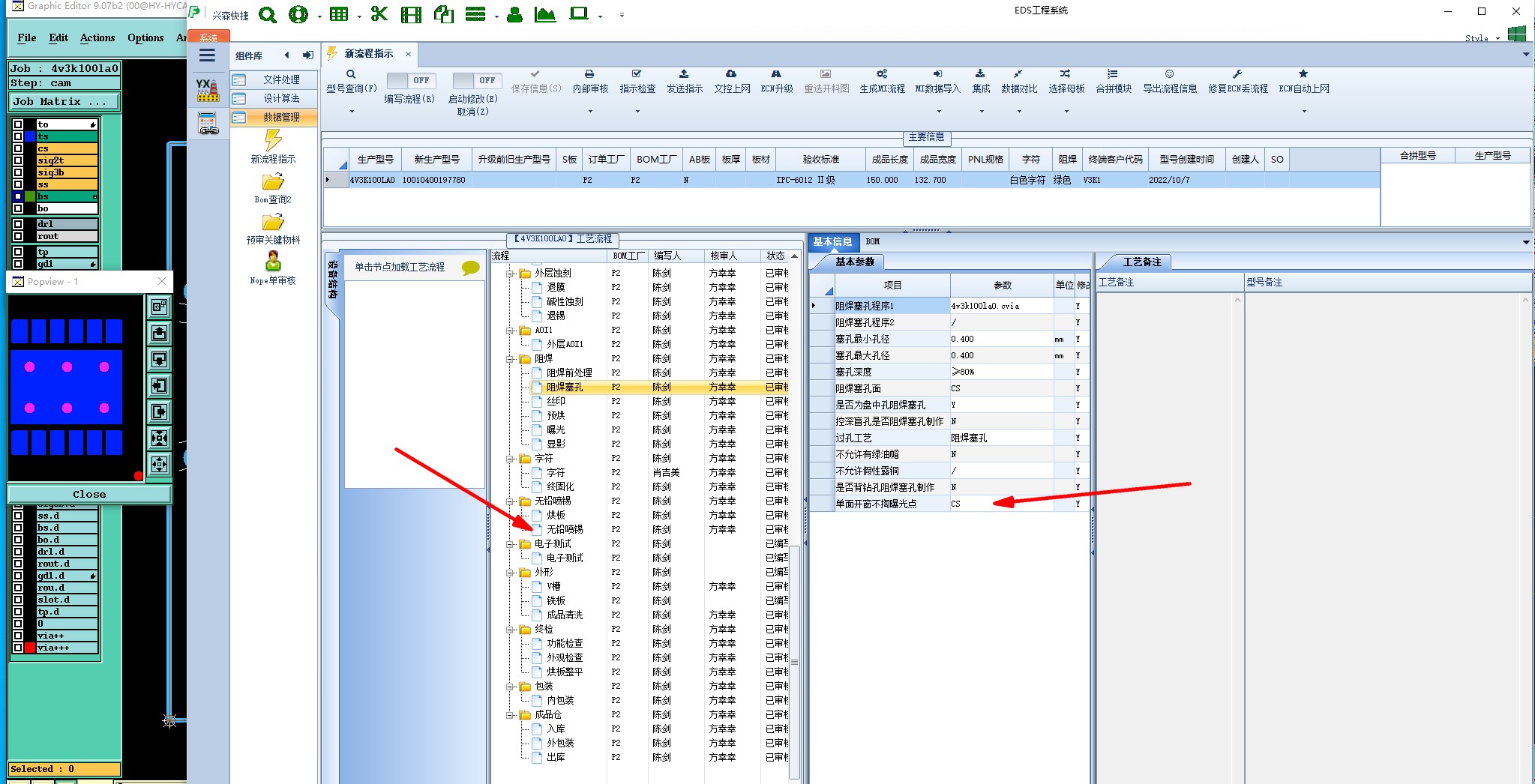
Task: Toggle checkbox for layer 'ts'
Action: pos(18,136)
